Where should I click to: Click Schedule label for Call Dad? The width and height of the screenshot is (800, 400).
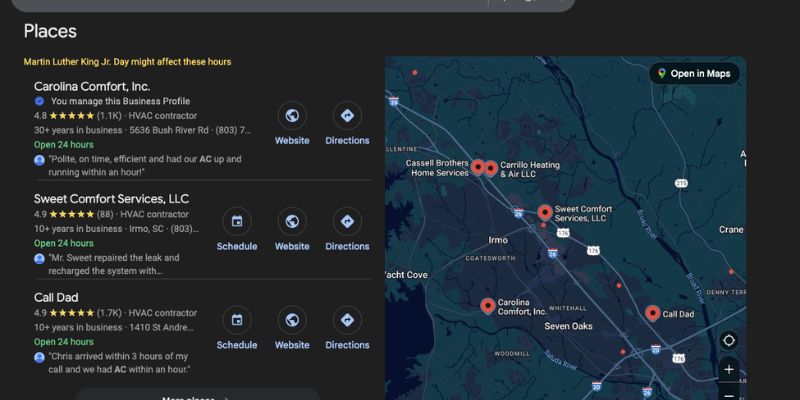point(237,345)
